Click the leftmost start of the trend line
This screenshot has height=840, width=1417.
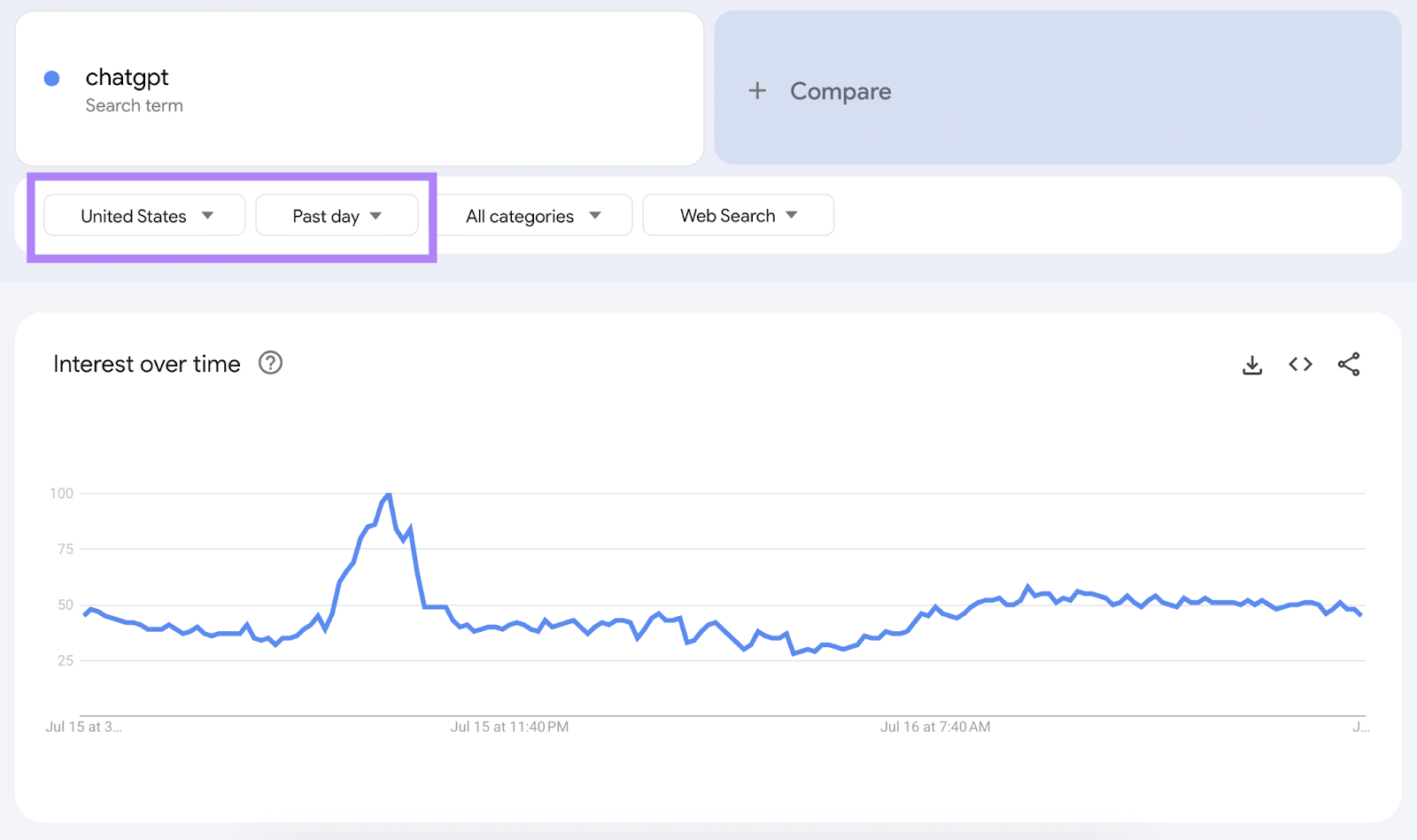(x=85, y=613)
